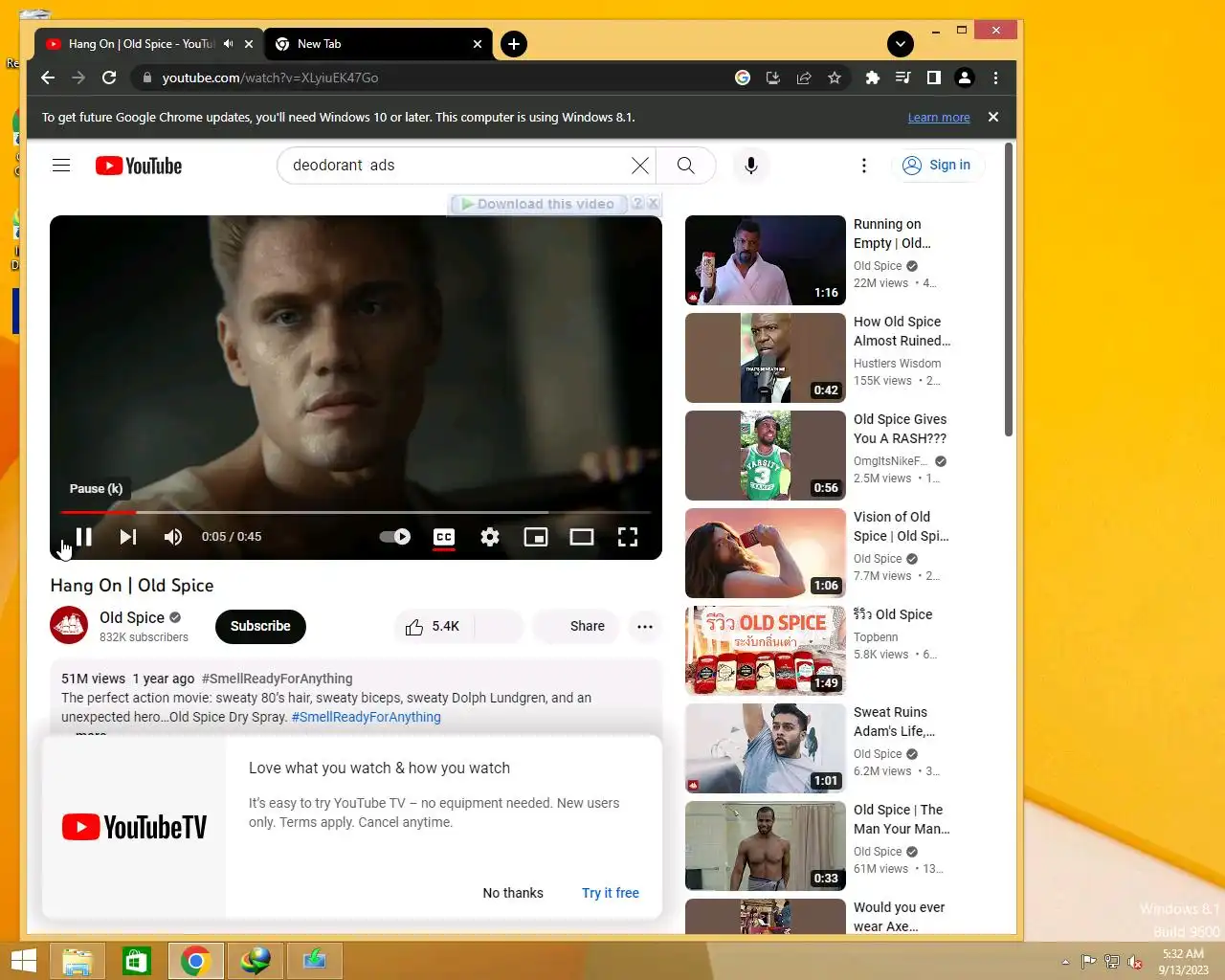Show hidden system tray icons

[x=1065, y=962]
